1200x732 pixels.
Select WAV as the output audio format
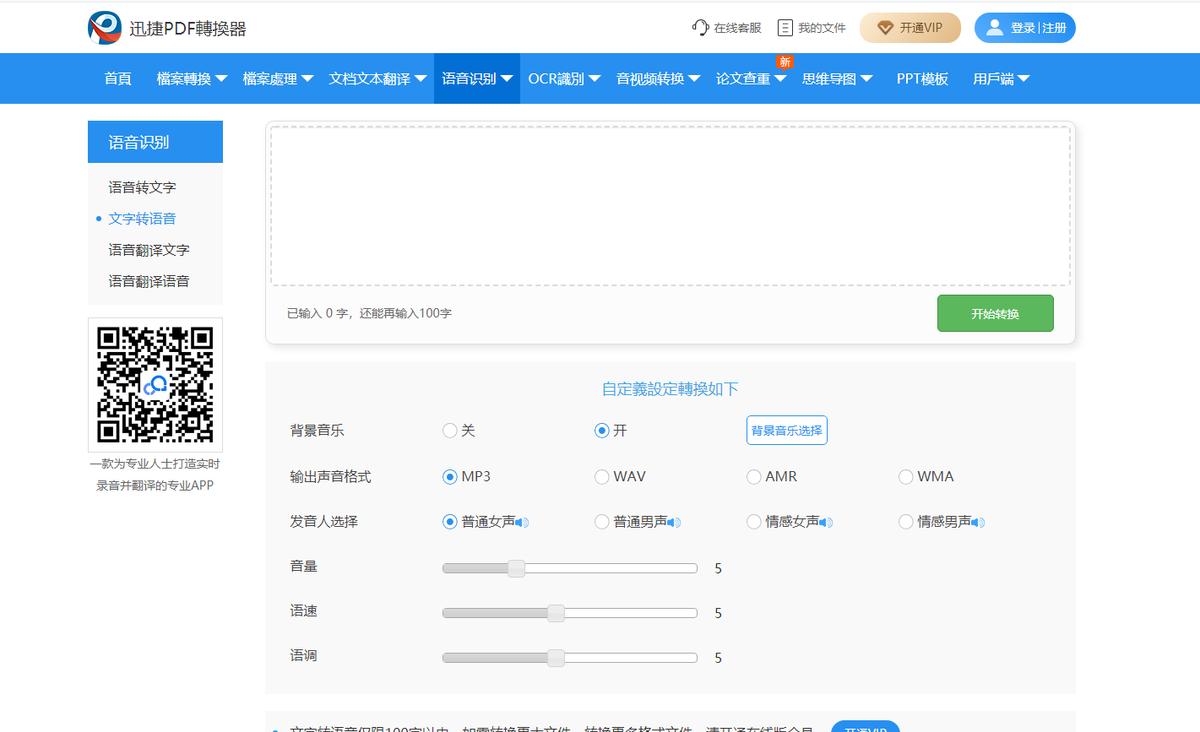[x=602, y=477]
